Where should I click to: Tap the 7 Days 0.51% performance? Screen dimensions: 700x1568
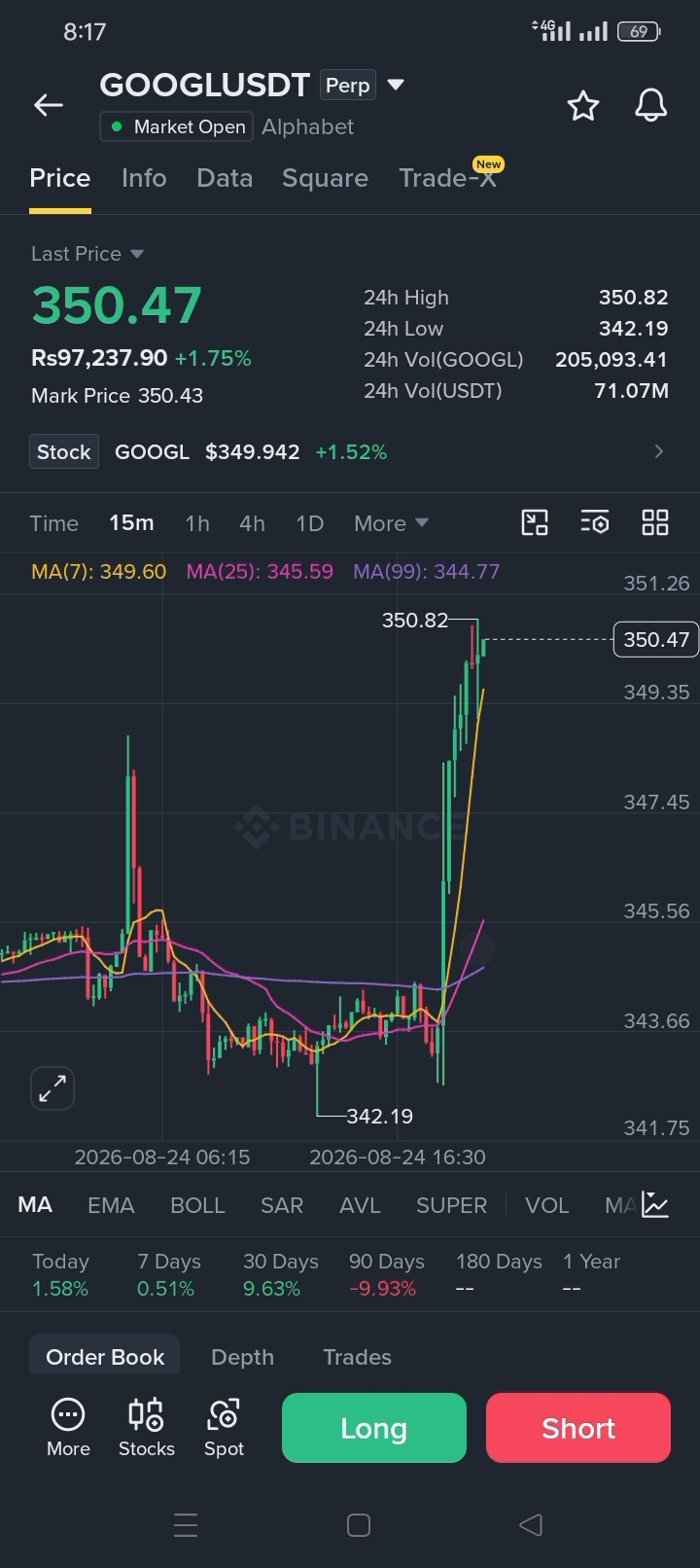click(x=169, y=1274)
